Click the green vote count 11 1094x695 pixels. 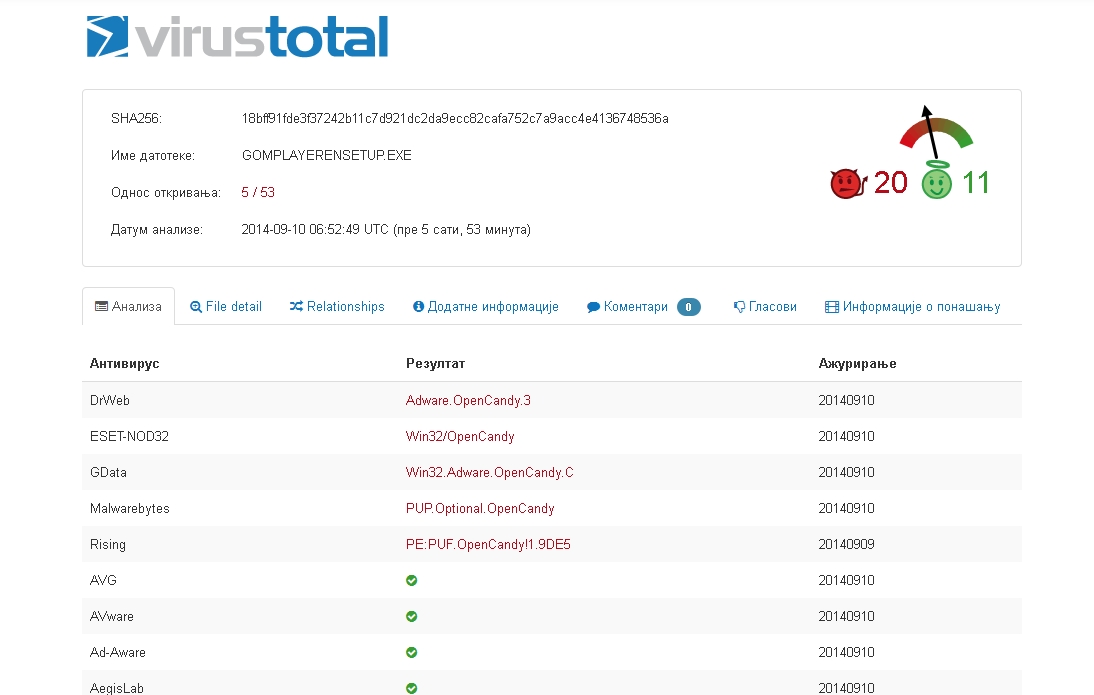[975, 183]
